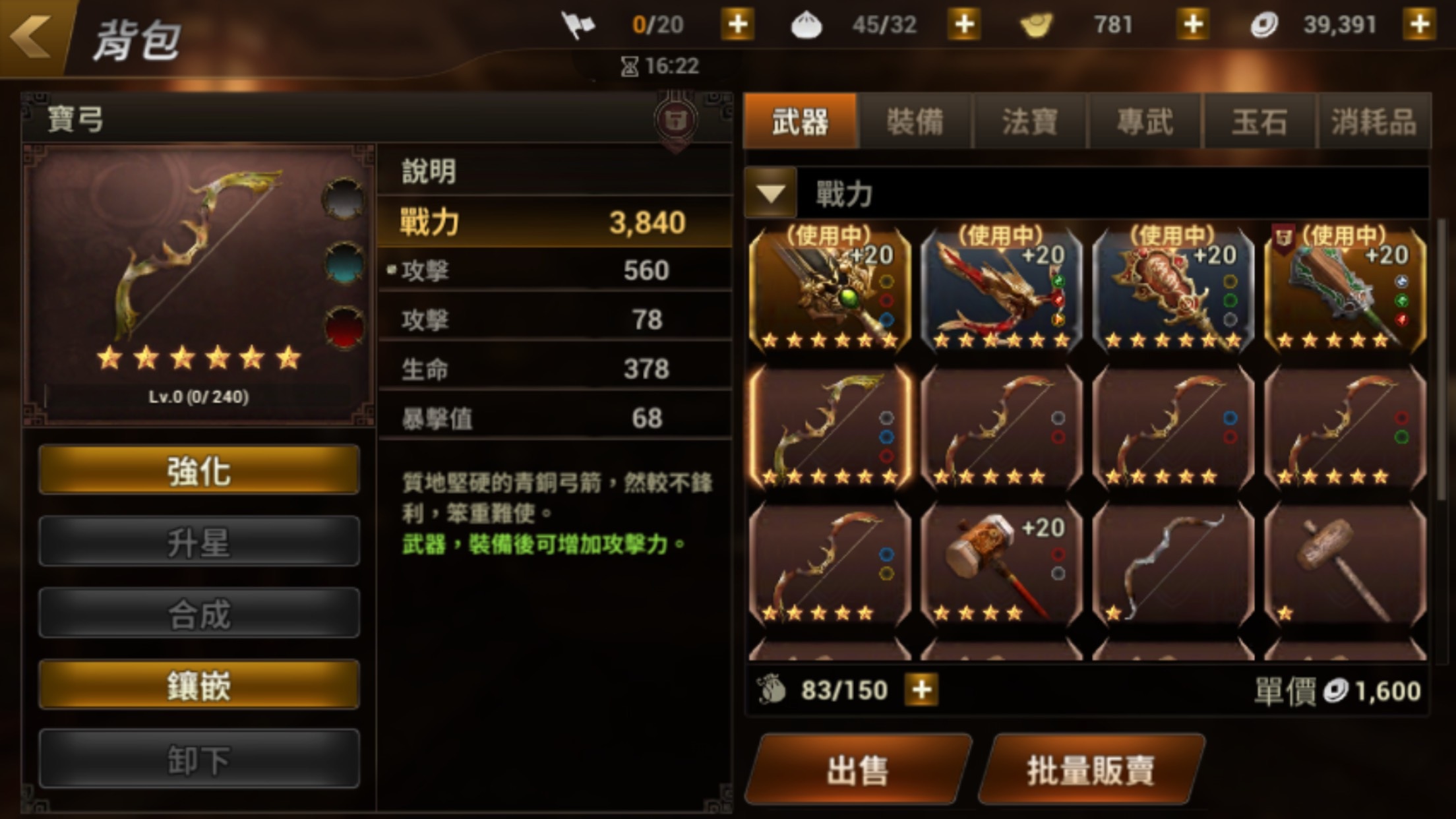Add silver coins with plus icon
This screenshot has width=1456, height=819.
1420,25
